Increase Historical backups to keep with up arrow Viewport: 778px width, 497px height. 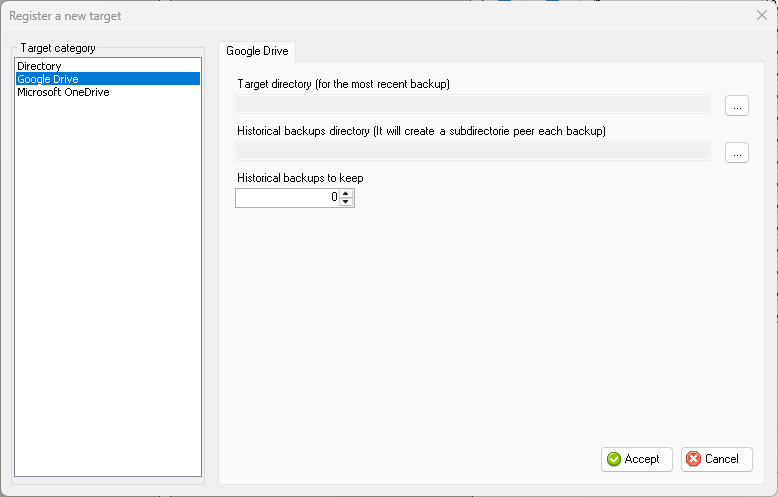pos(346,193)
